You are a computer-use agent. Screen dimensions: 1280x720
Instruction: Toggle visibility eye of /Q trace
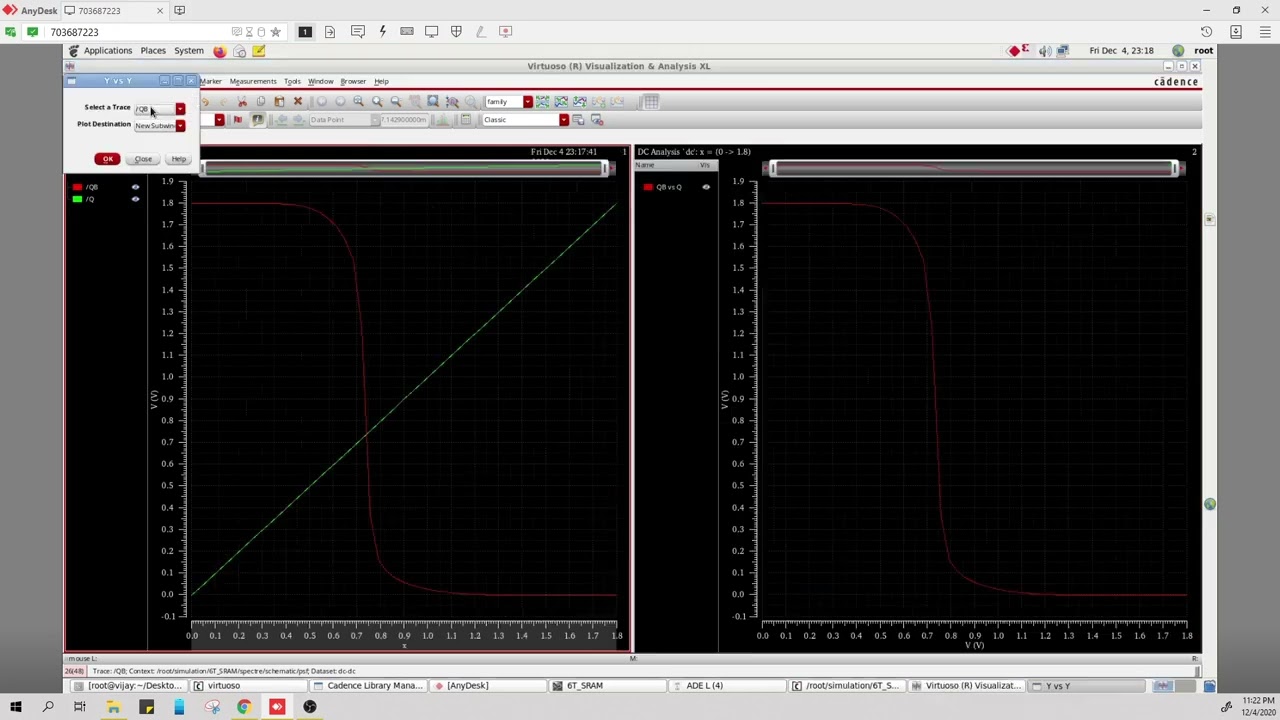point(135,199)
